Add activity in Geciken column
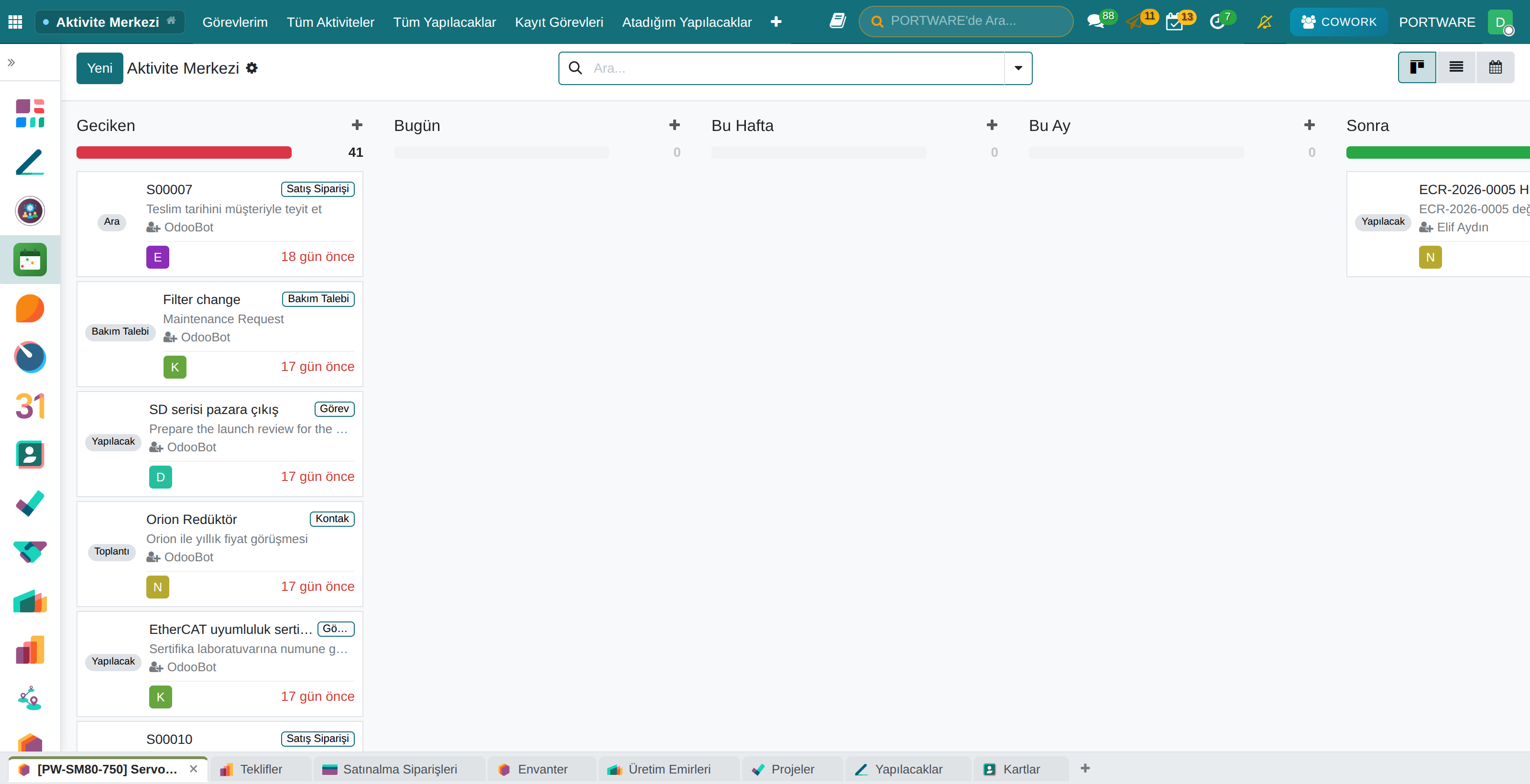1530x784 pixels. point(357,125)
